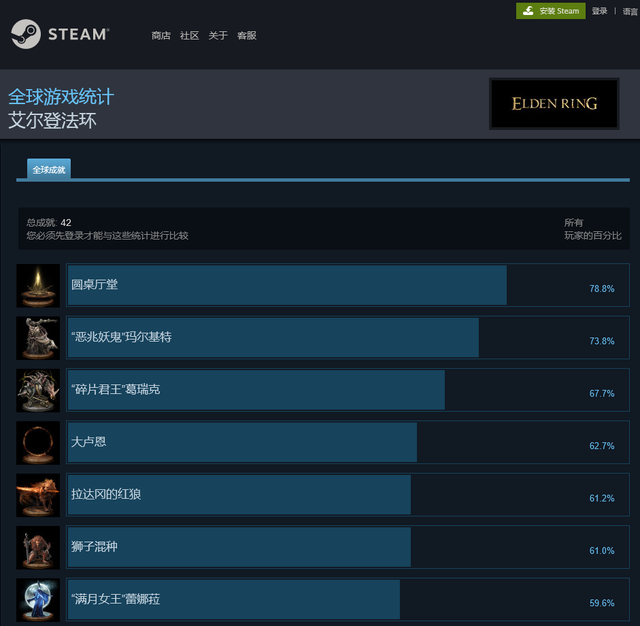The image size is (640, 626).
Task: Click the 葛瑞克 achievement icon
Action: (38, 391)
